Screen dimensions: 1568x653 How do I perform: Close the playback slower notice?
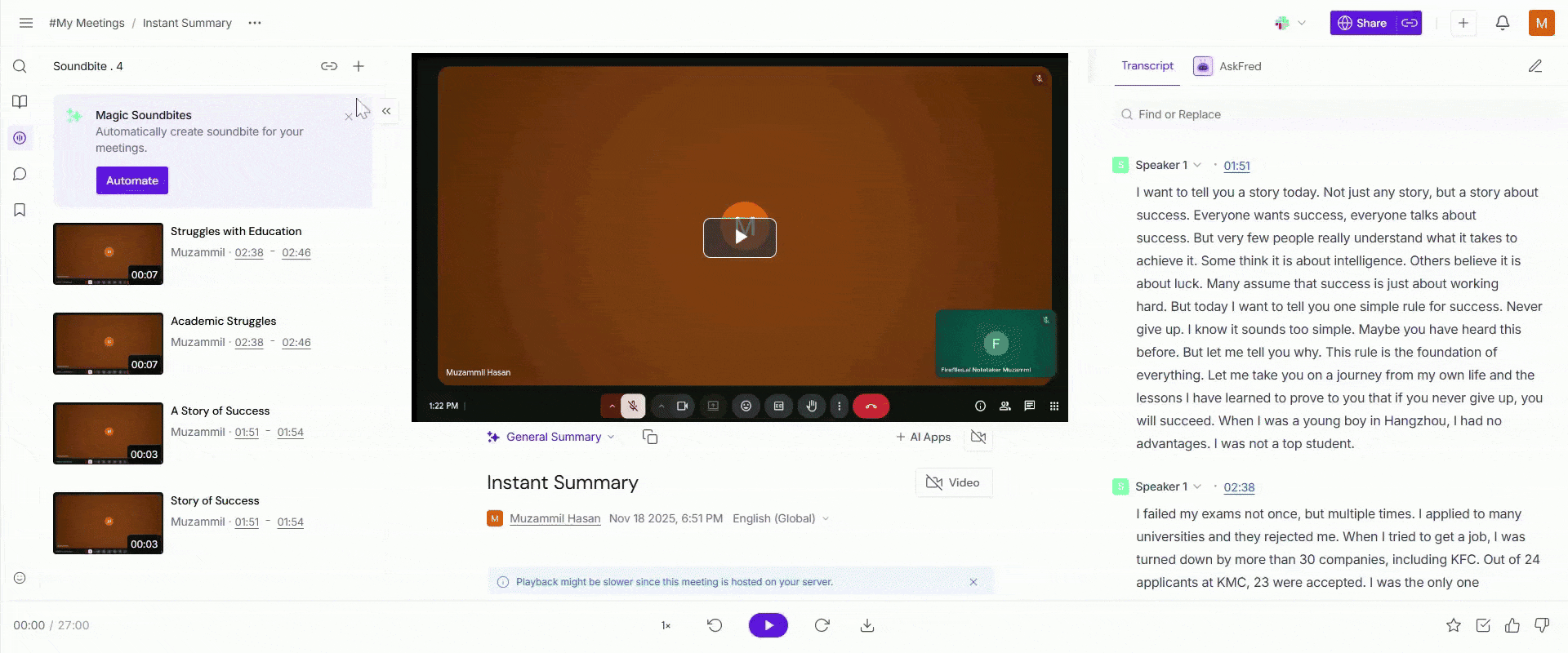[973, 582]
